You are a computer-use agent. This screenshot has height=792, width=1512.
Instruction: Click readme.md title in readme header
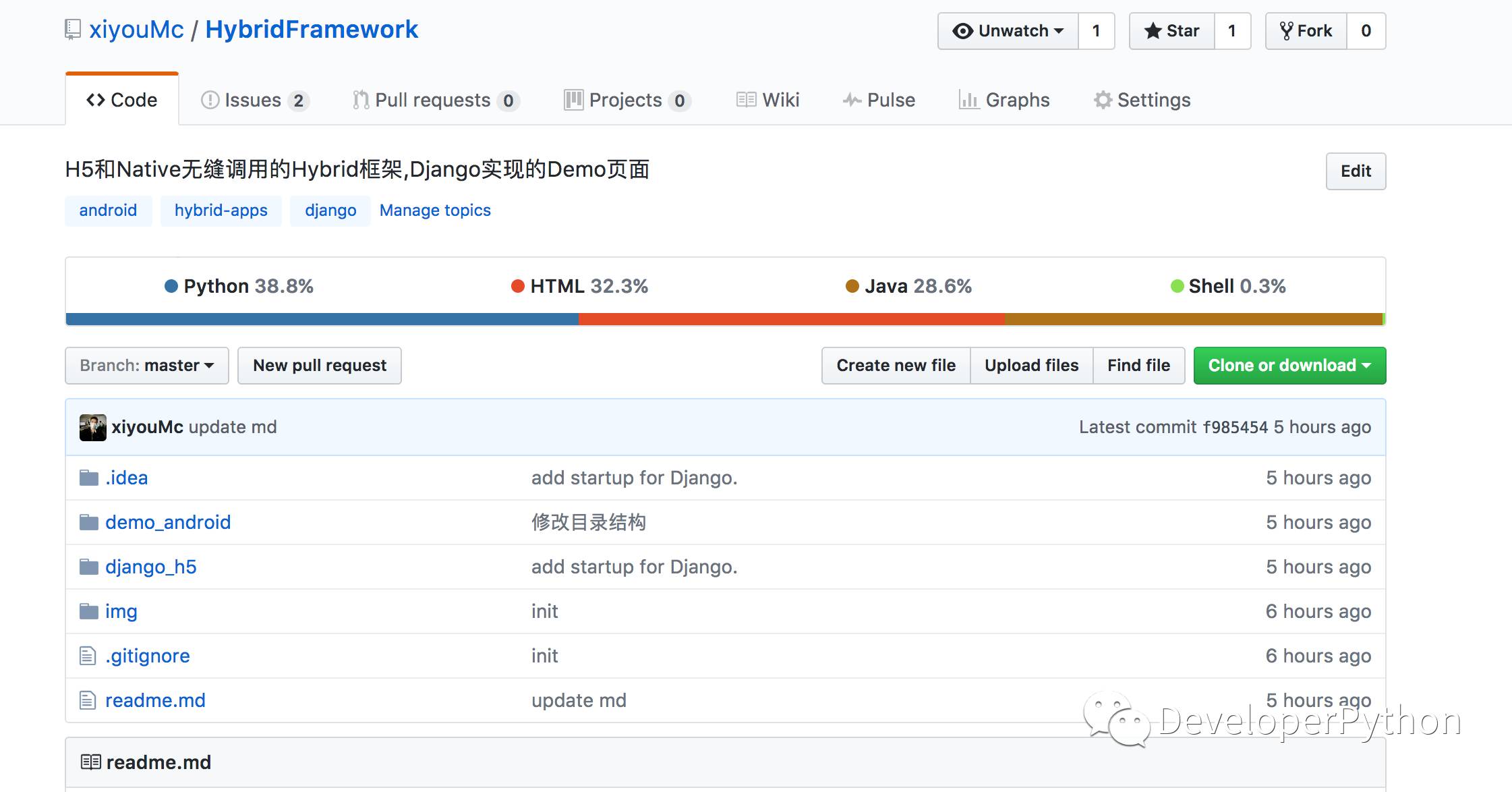pyautogui.click(x=158, y=762)
